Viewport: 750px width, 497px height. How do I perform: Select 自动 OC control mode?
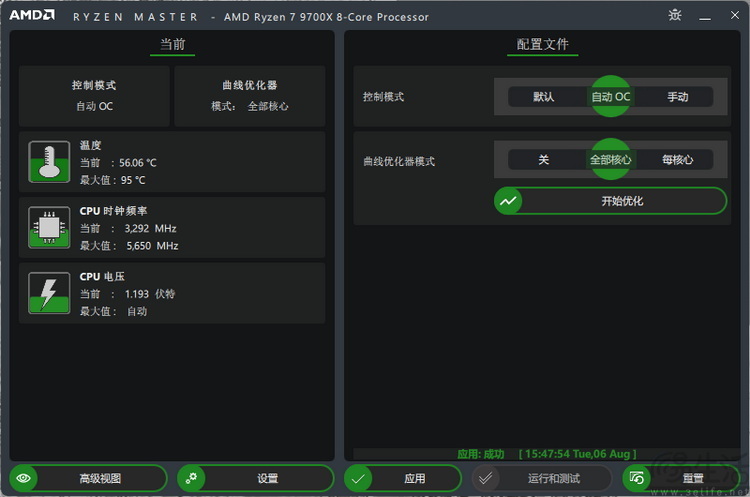[x=610, y=97]
